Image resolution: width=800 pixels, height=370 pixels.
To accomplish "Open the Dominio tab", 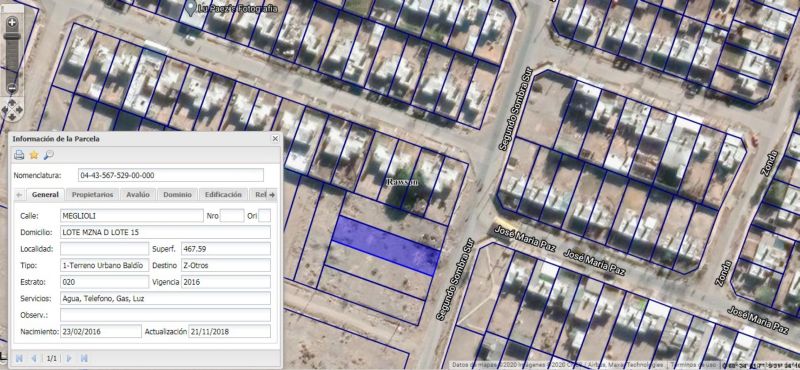I will [177, 194].
